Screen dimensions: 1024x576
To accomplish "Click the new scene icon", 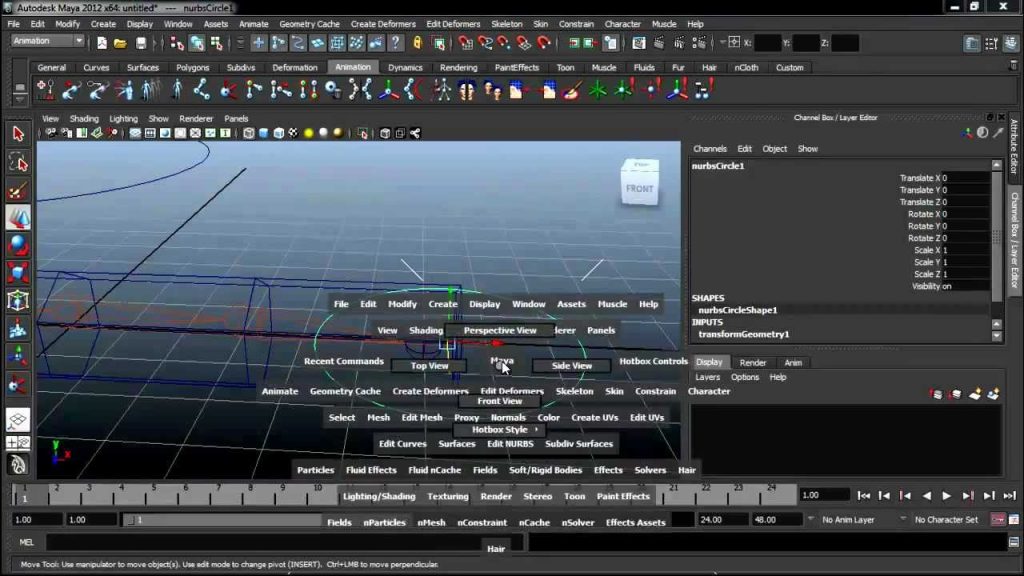I will tap(102, 43).
